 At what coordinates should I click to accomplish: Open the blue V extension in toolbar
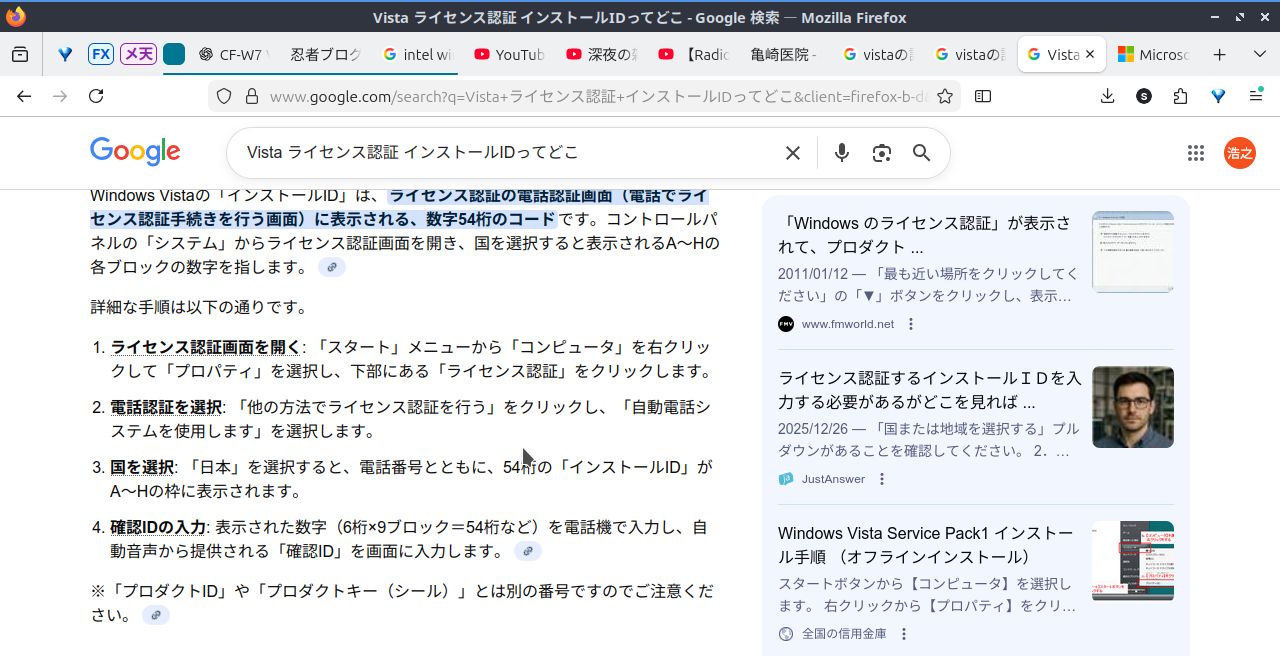tap(1218, 96)
